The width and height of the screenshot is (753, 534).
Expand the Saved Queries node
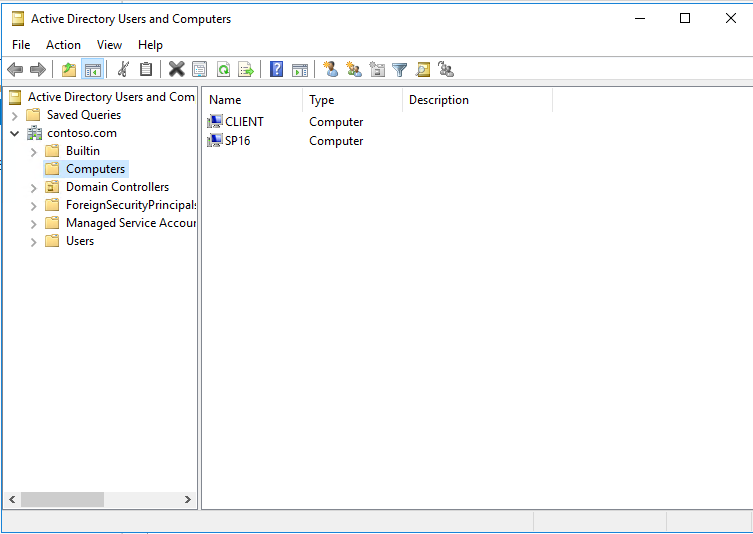tap(15, 116)
